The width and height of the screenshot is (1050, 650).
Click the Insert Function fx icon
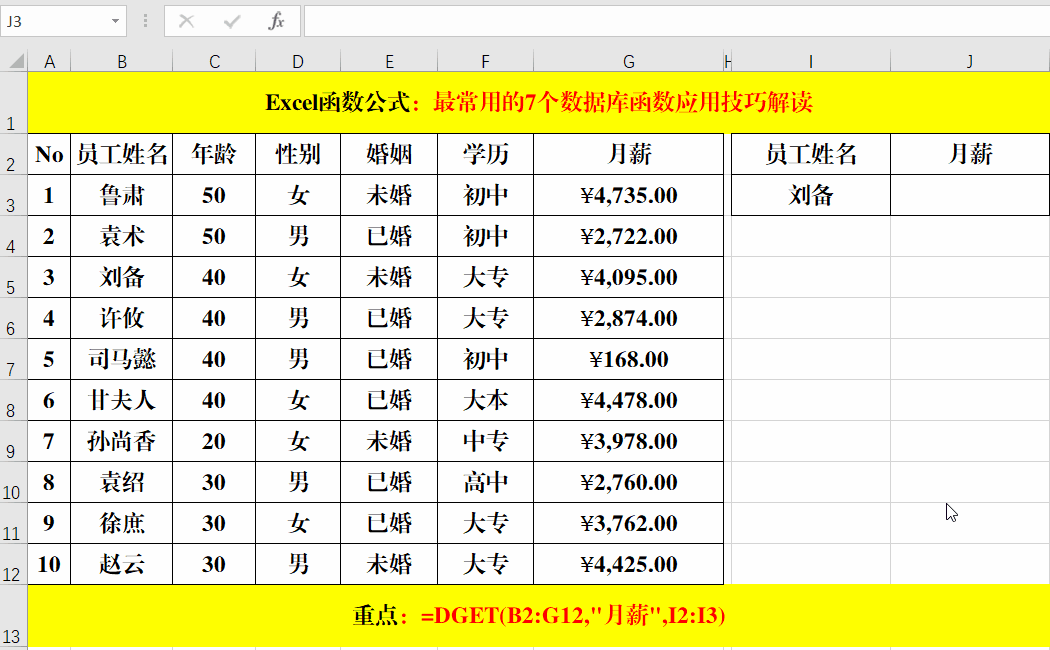(278, 20)
